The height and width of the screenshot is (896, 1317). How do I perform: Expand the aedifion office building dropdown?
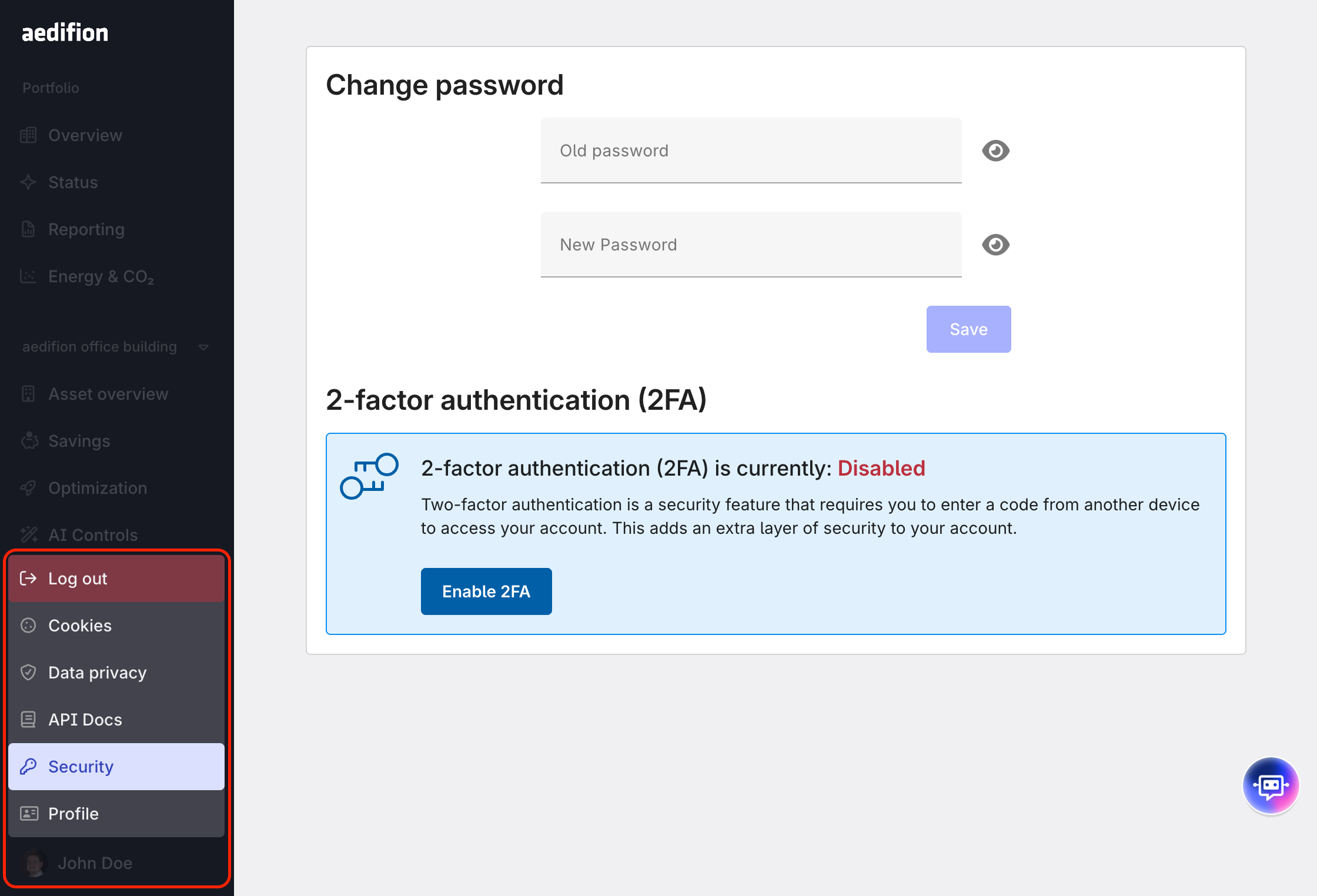point(203,347)
